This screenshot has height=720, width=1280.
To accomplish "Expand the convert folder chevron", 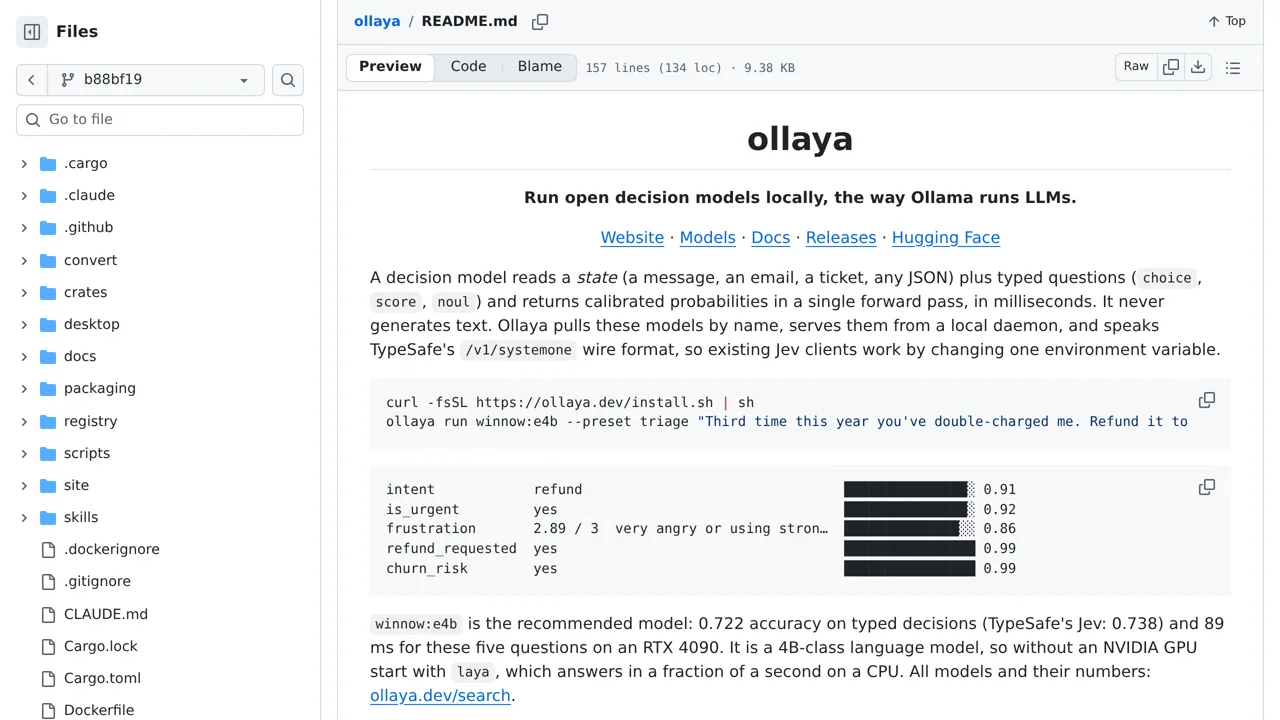I will pyautogui.click(x=24, y=260).
